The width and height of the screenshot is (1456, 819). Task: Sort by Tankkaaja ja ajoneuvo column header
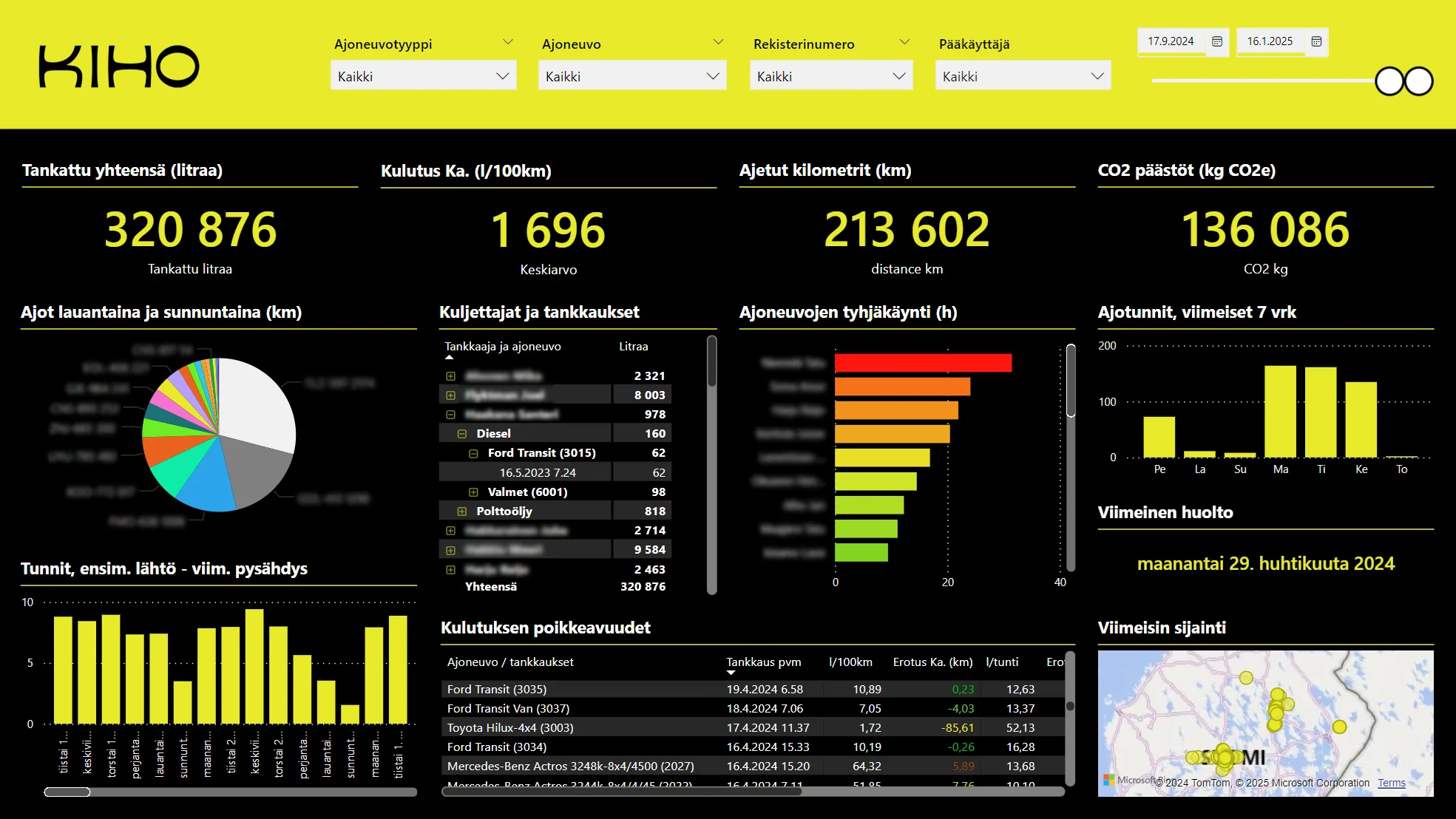503,346
